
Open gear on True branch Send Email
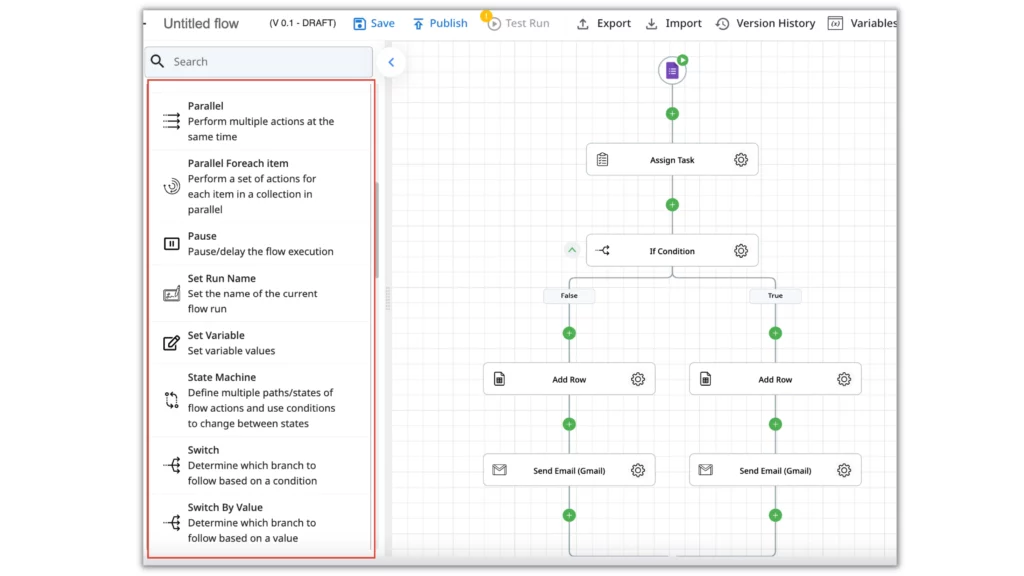tap(844, 470)
